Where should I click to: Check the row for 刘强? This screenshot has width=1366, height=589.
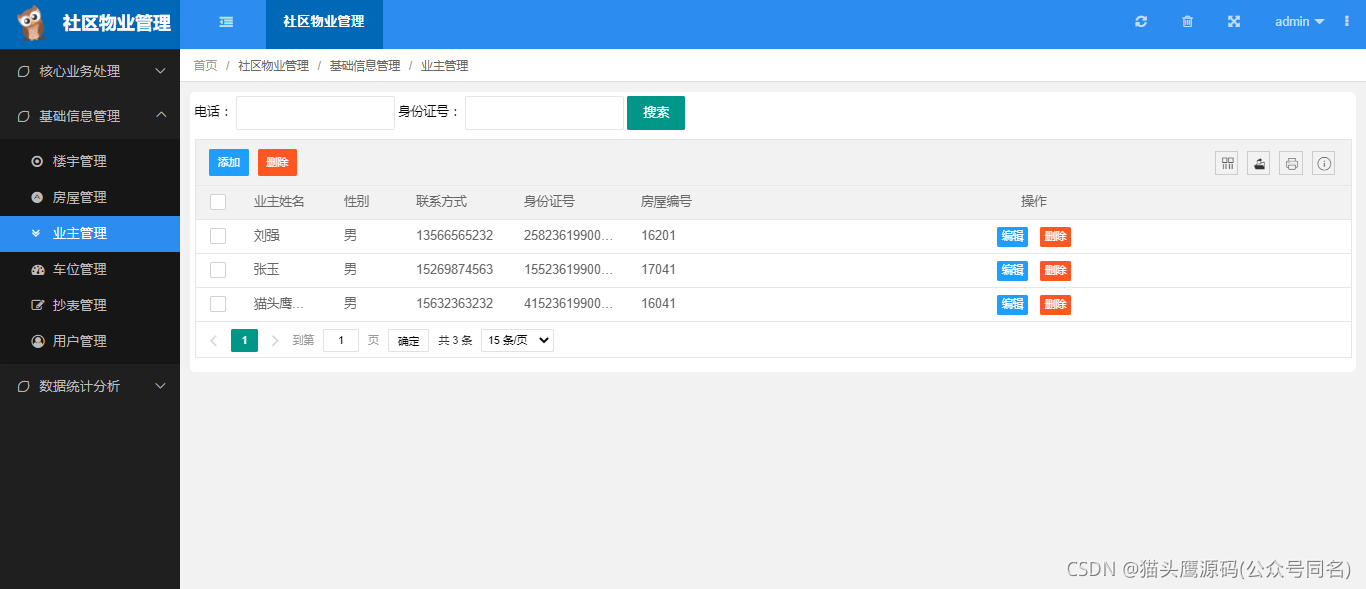click(x=218, y=236)
